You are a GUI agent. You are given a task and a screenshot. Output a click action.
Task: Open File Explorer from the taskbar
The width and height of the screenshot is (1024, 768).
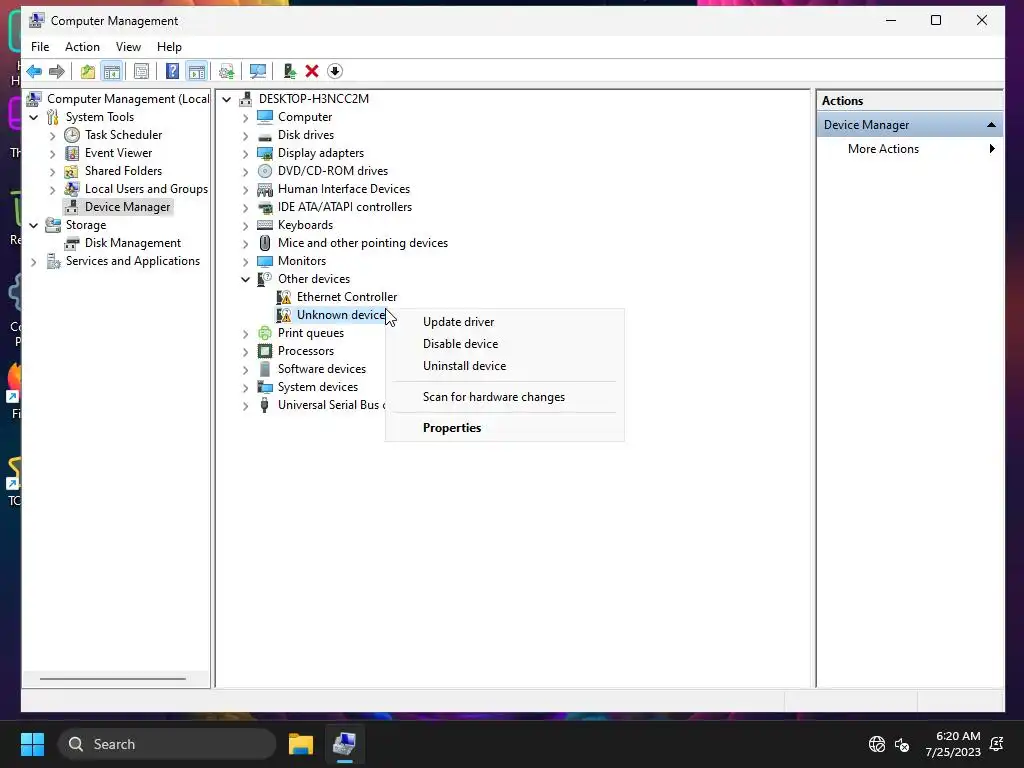point(301,744)
